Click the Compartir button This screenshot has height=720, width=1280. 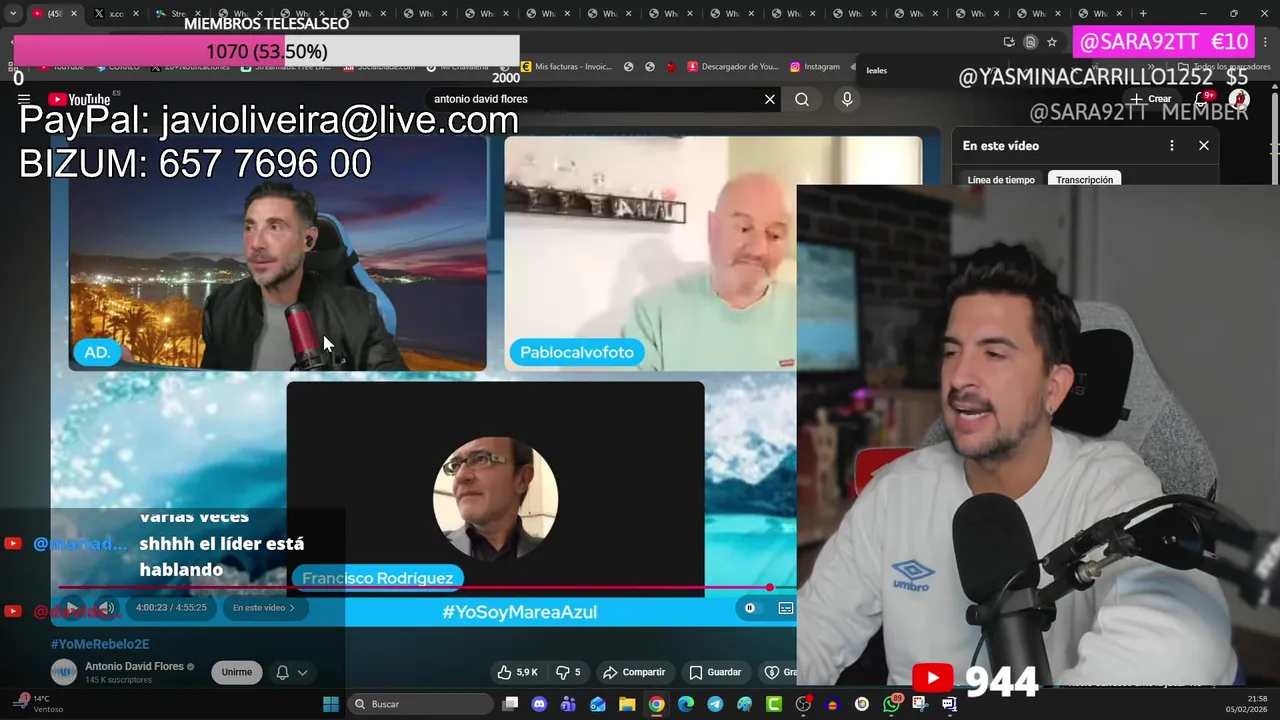pos(634,672)
